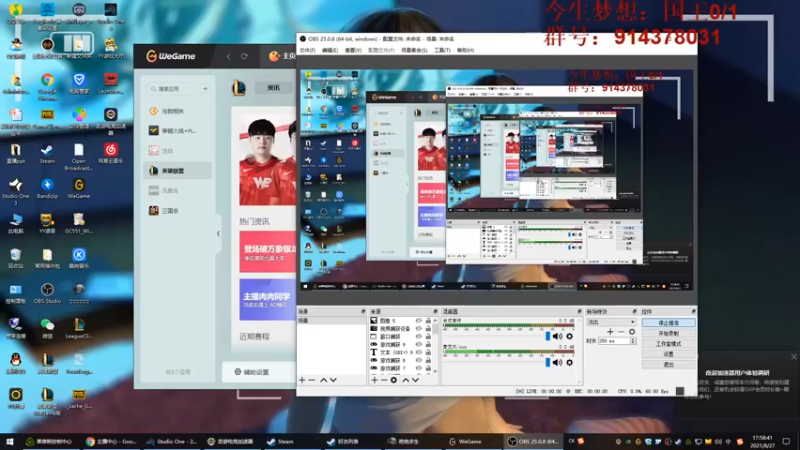Toggle visibility of 游戏捕获 9 source
The height and width of the screenshot is (450, 800).
coord(419,344)
